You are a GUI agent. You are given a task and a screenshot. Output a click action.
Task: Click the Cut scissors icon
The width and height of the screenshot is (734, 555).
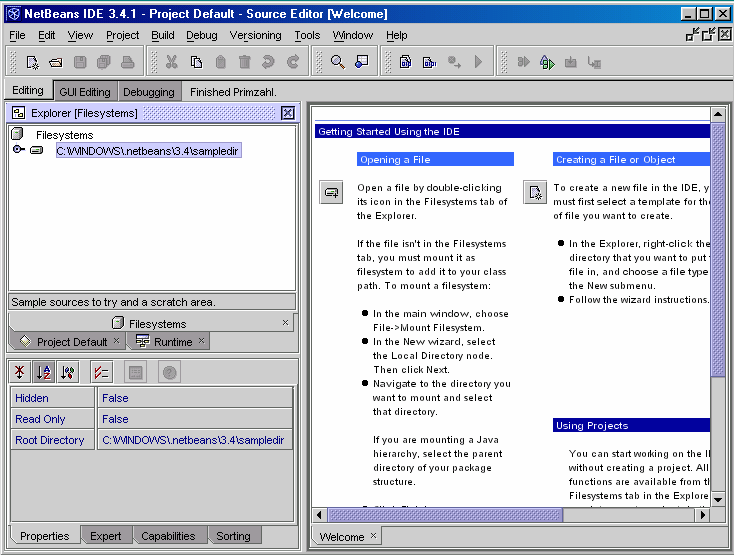[x=172, y=62]
